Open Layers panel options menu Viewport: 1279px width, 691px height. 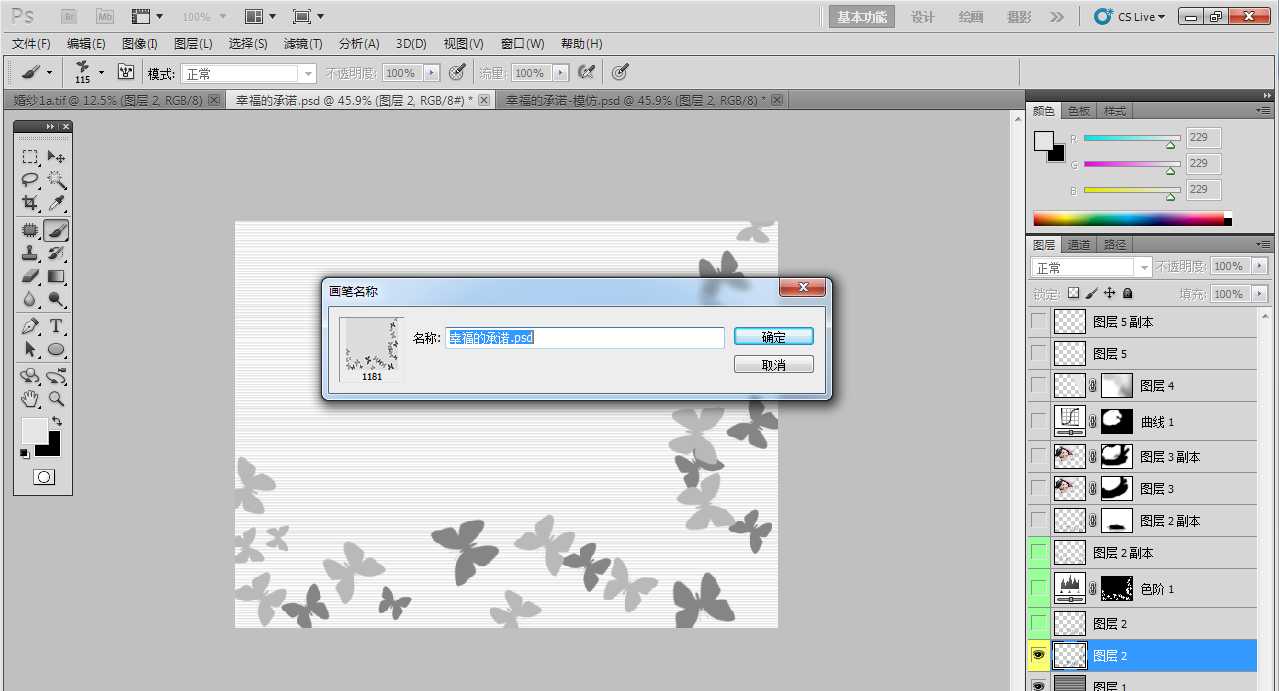pyautogui.click(x=1264, y=244)
